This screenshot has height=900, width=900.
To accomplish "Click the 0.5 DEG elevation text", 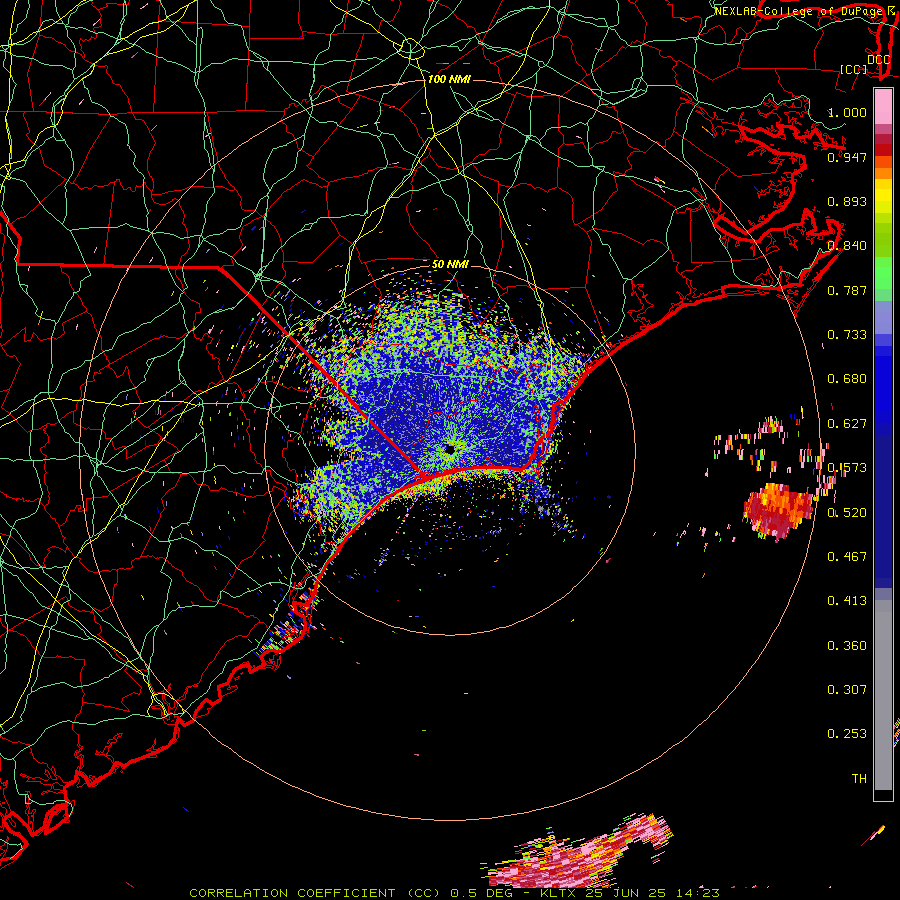I will (x=482, y=893).
